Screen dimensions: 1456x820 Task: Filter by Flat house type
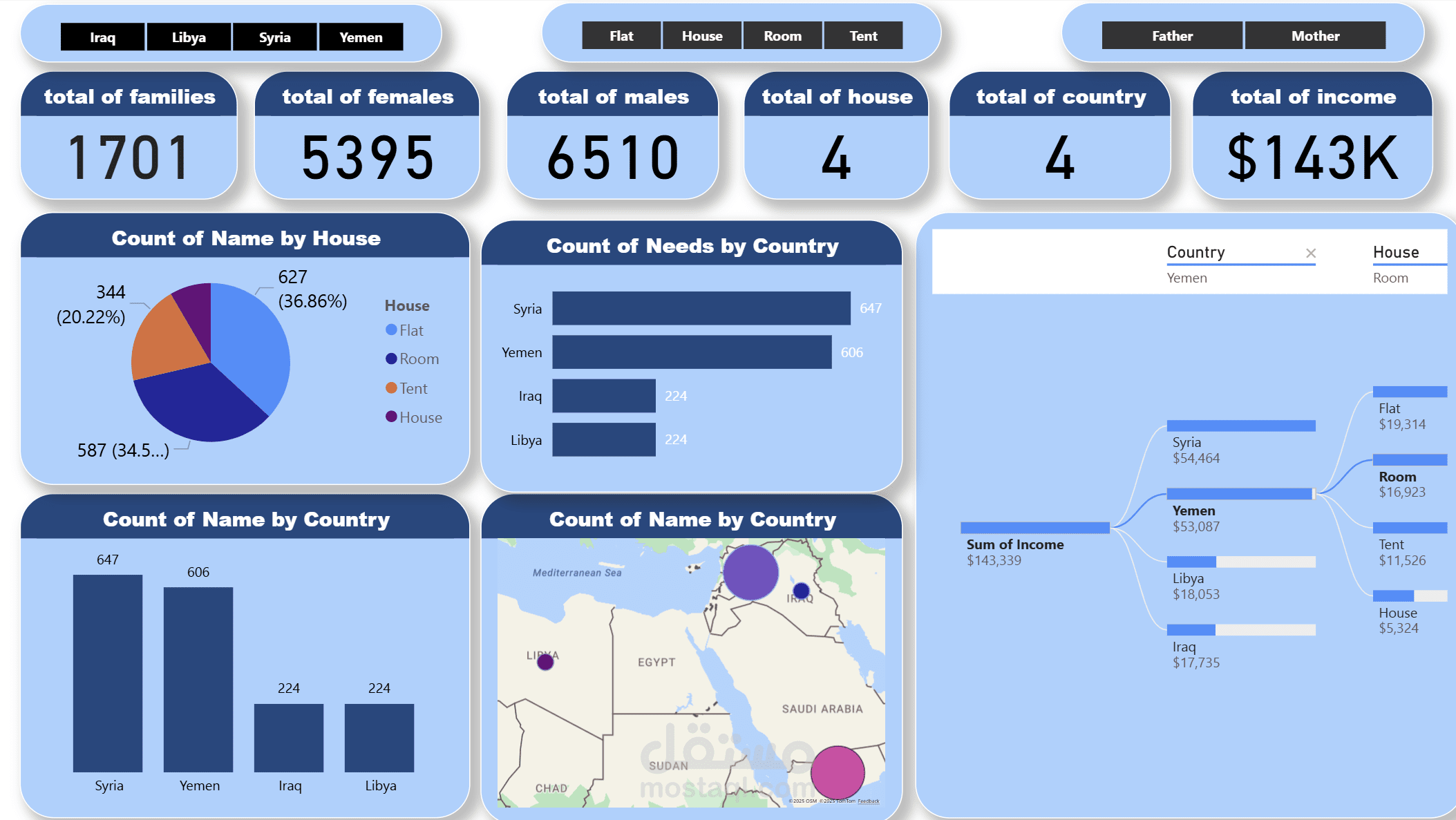coord(621,36)
